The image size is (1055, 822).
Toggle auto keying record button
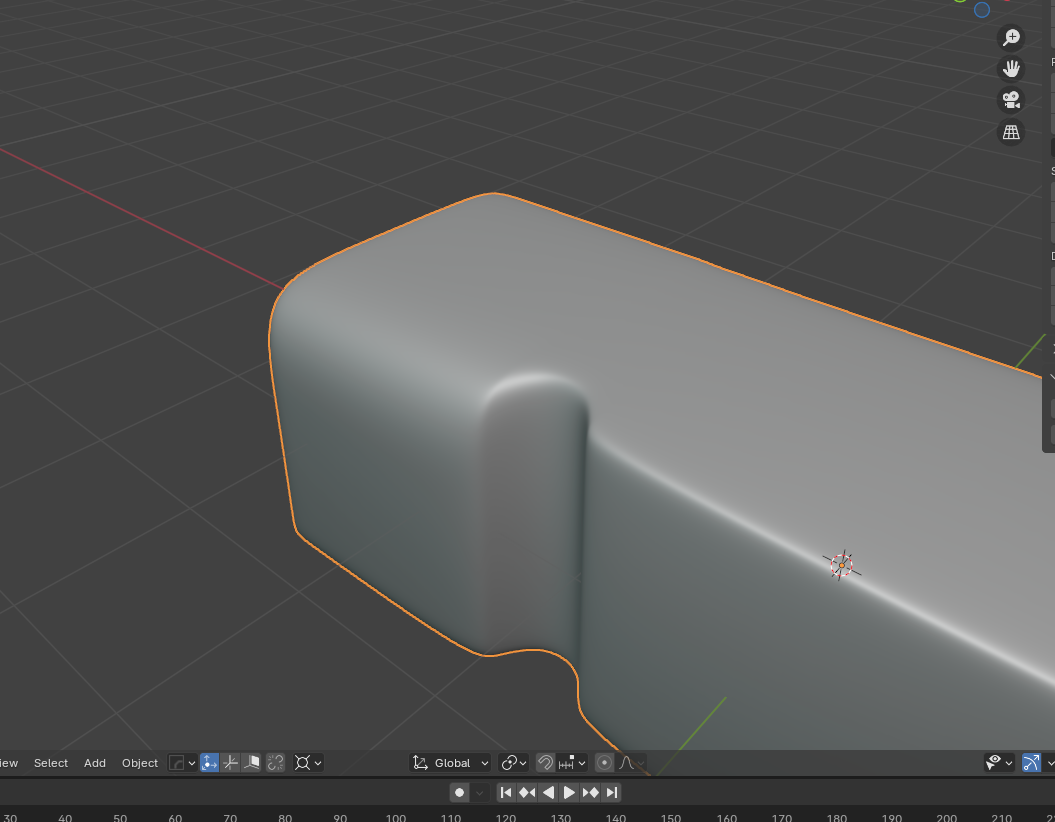(460, 792)
